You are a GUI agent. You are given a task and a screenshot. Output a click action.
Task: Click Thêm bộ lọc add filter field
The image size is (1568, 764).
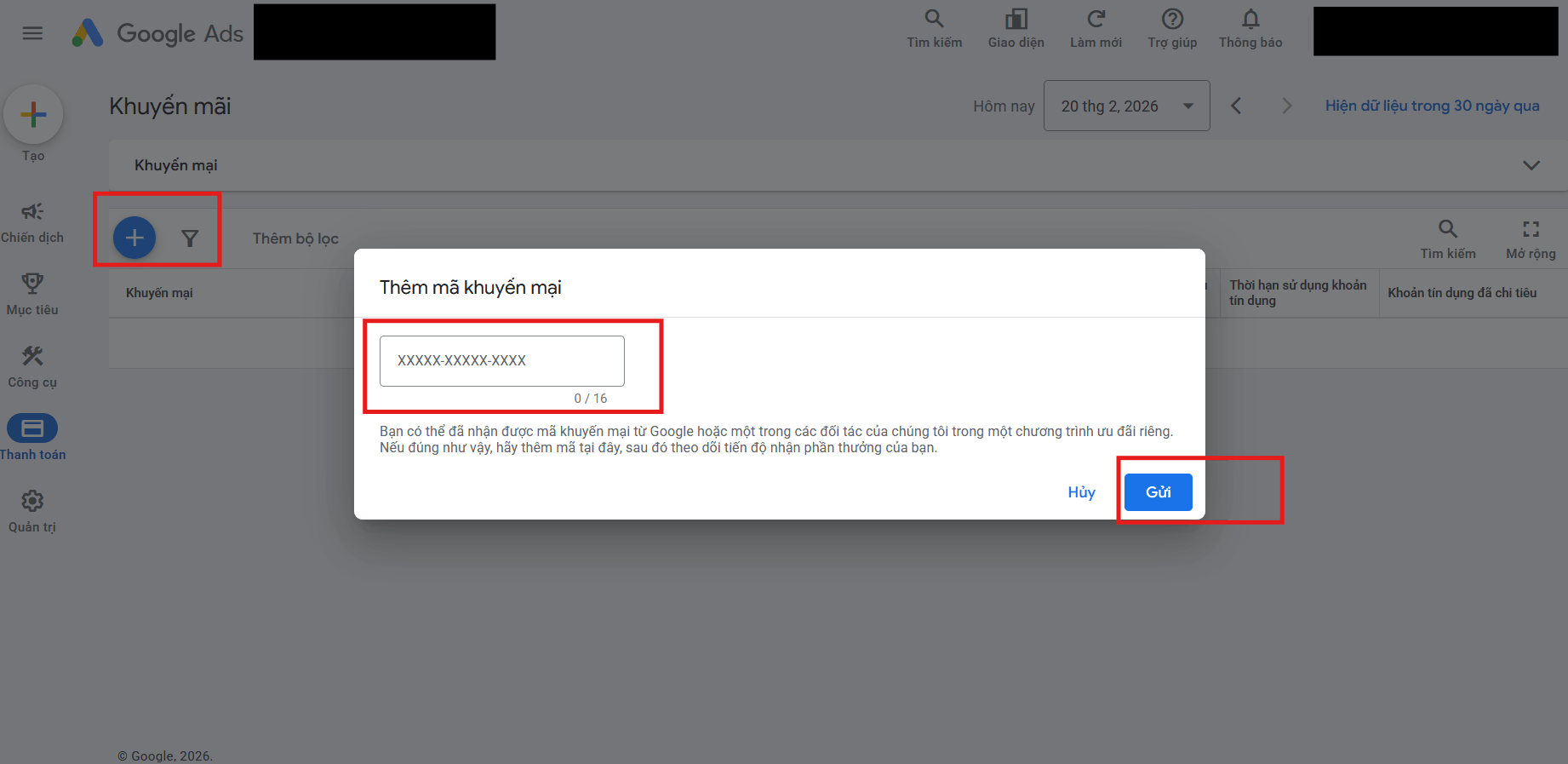295,238
